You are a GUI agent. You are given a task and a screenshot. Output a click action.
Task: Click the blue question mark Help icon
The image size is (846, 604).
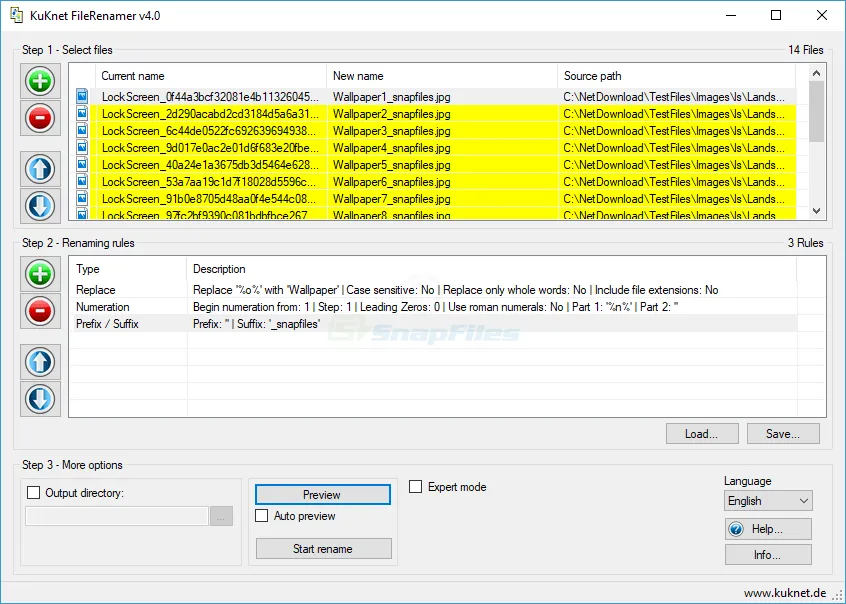[x=736, y=529]
